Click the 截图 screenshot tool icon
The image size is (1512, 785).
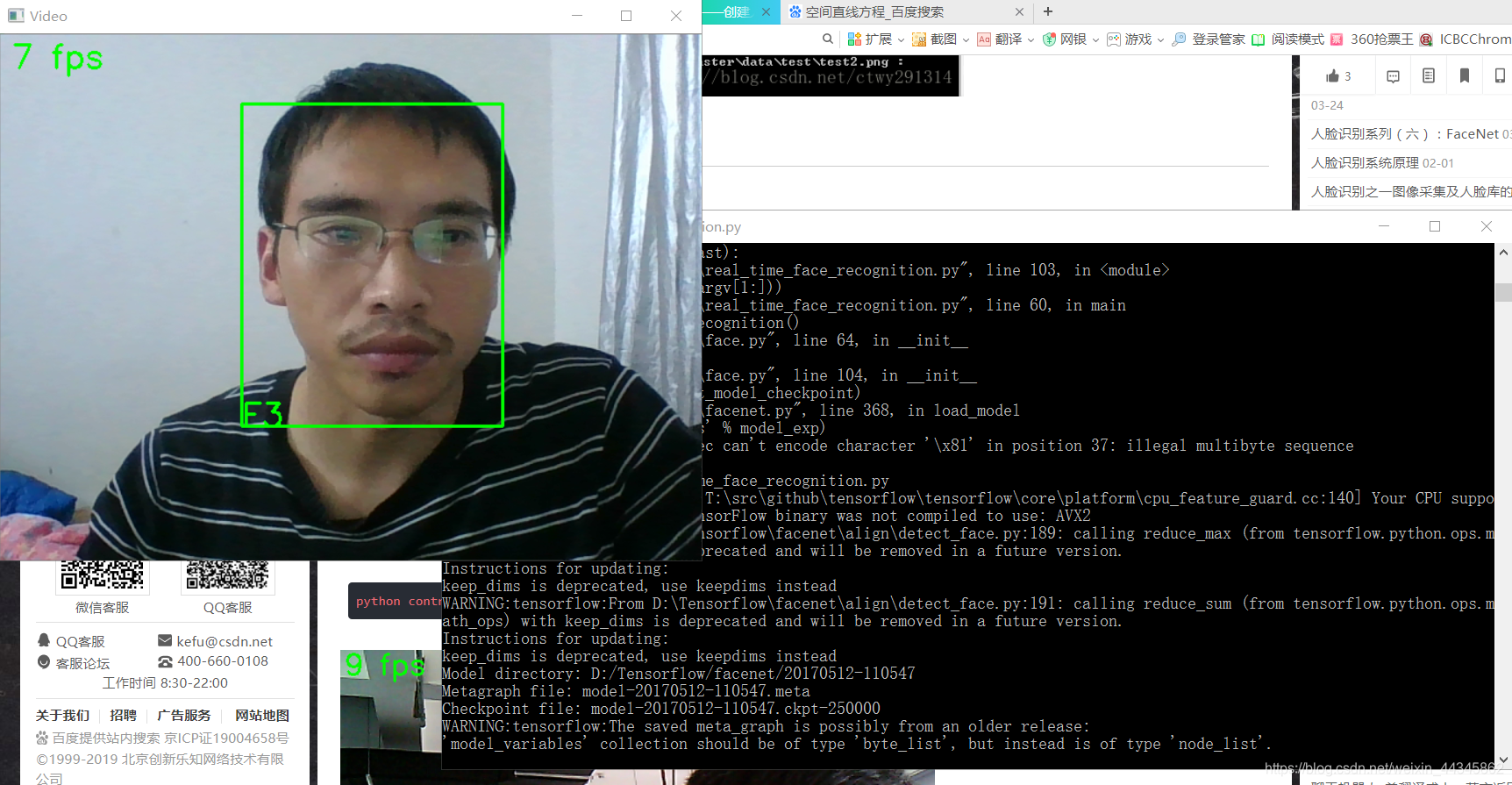pos(919,39)
